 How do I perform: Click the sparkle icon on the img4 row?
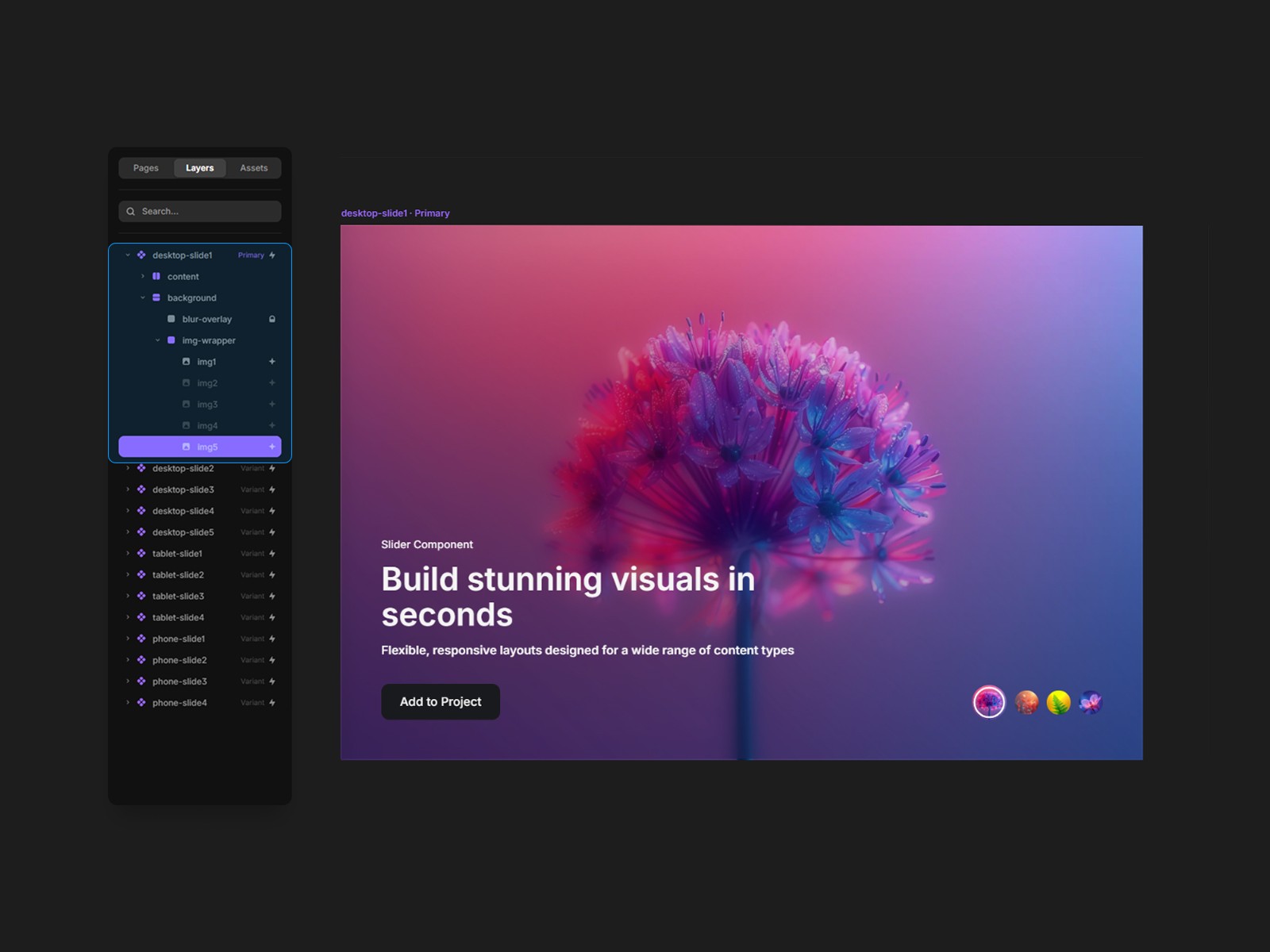(x=272, y=426)
